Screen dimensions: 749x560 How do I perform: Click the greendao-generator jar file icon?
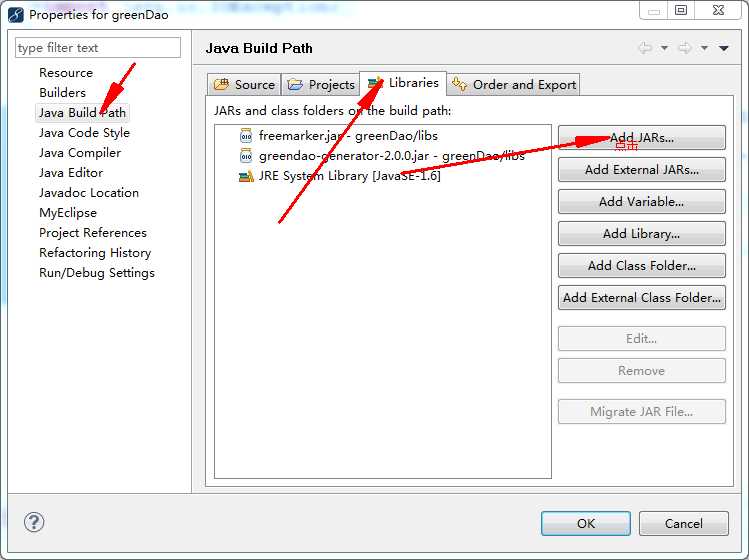[x=246, y=156]
